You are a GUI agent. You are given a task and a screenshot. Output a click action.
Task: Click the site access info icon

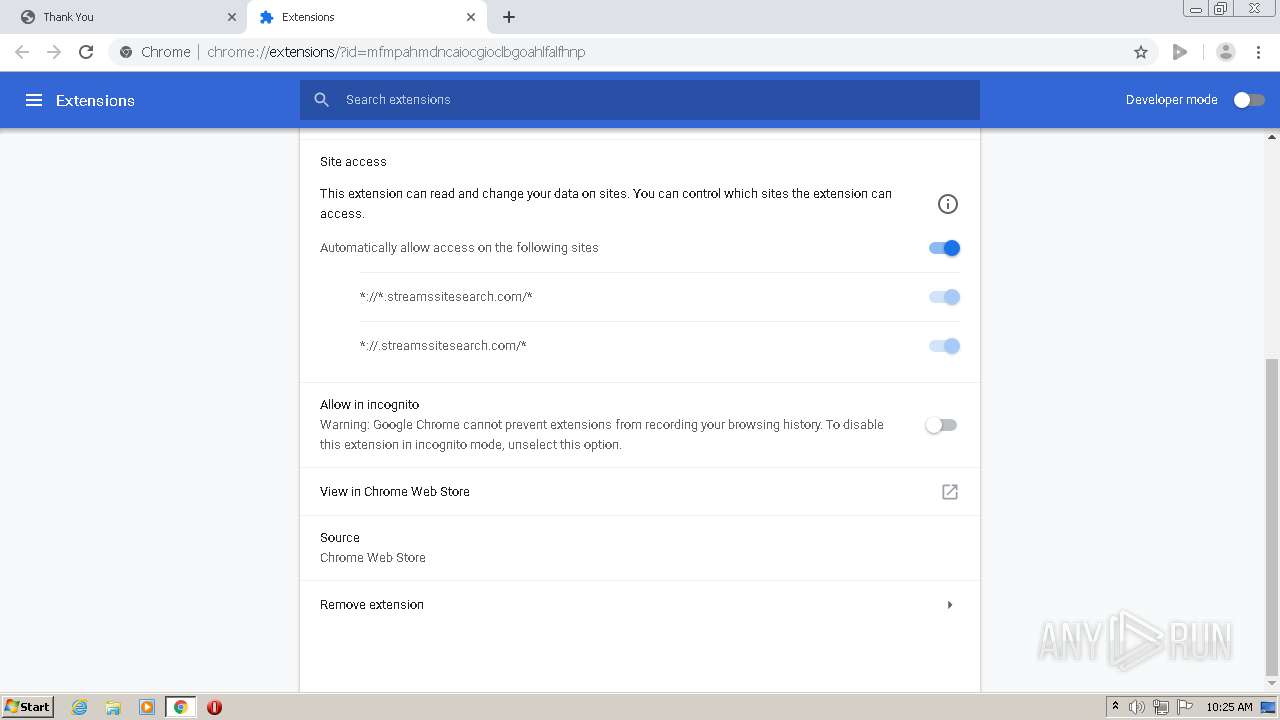point(948,204)
